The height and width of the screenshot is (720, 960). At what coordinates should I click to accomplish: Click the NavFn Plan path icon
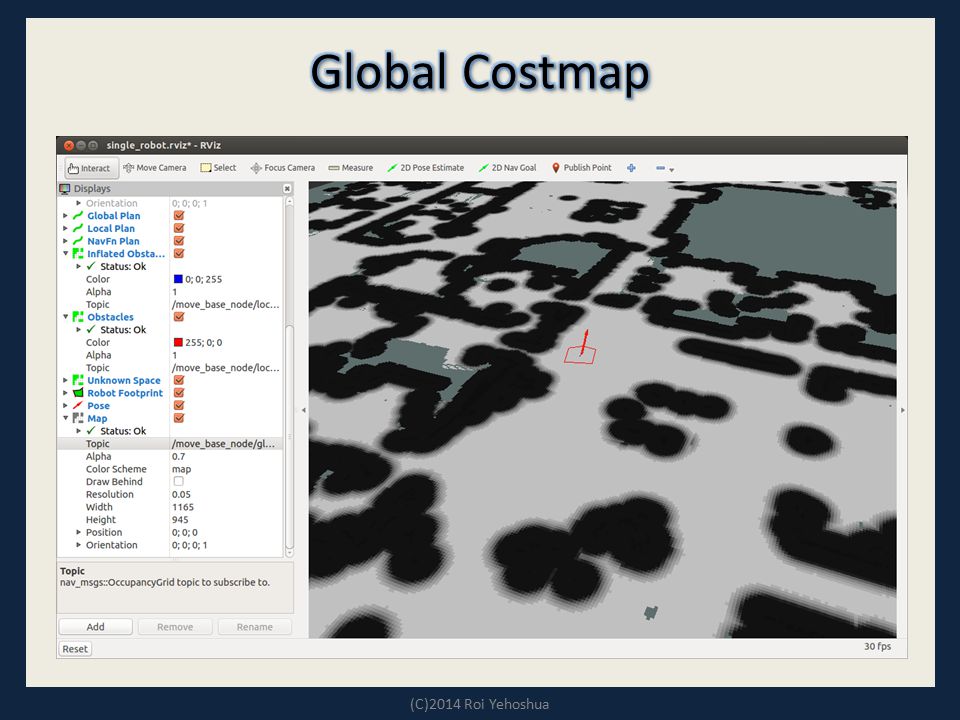[78, 241]
